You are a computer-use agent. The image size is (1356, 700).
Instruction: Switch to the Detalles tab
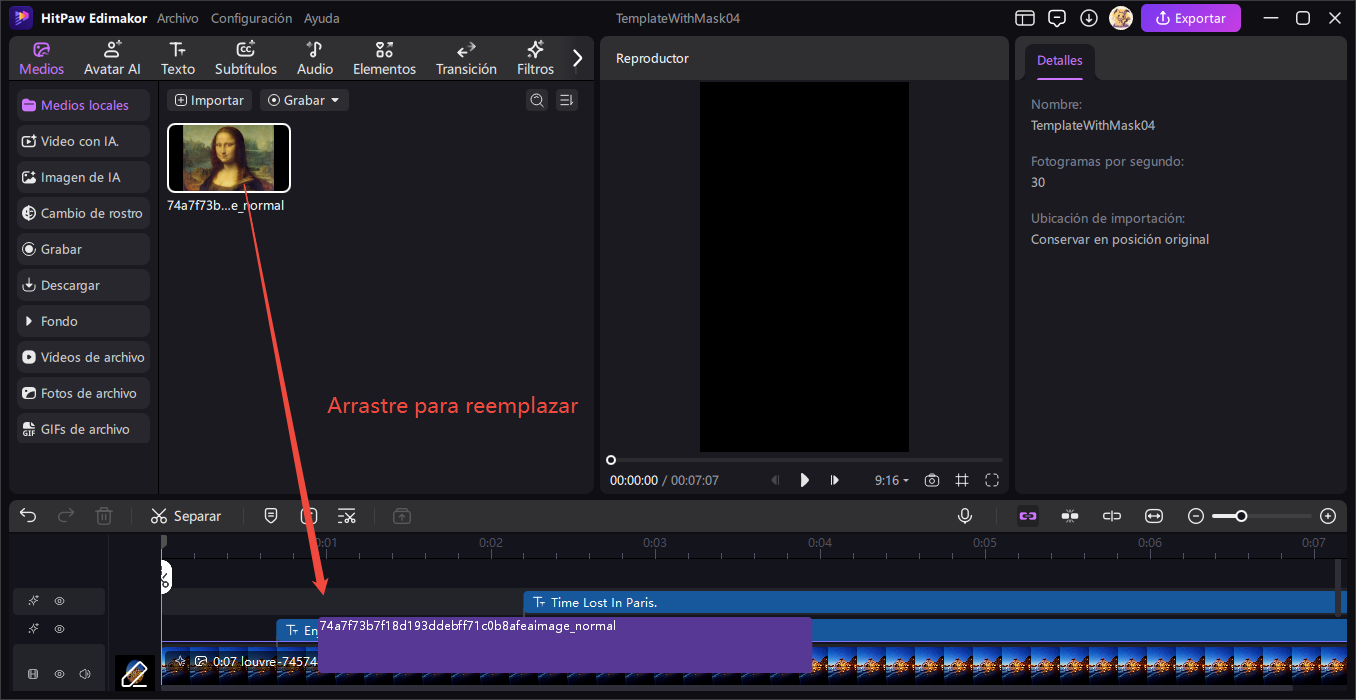coord(1059,60)
